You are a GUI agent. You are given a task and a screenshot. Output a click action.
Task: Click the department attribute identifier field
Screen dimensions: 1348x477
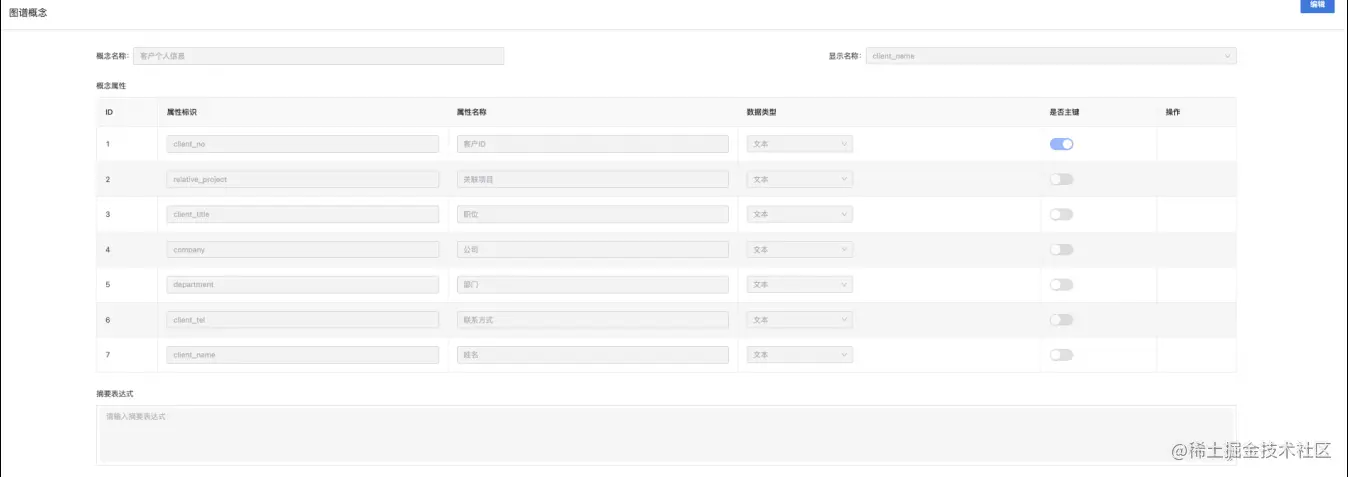pos(303,284)
